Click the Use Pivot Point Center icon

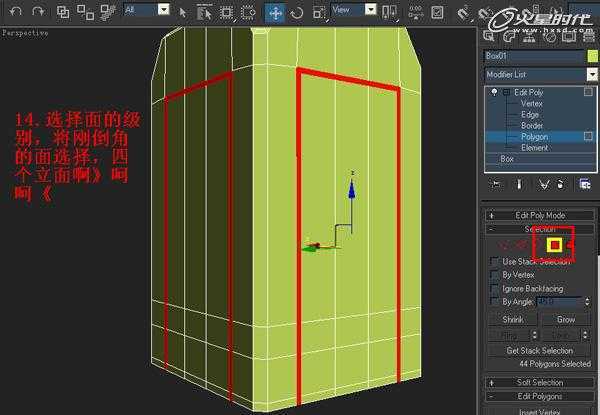389,13
